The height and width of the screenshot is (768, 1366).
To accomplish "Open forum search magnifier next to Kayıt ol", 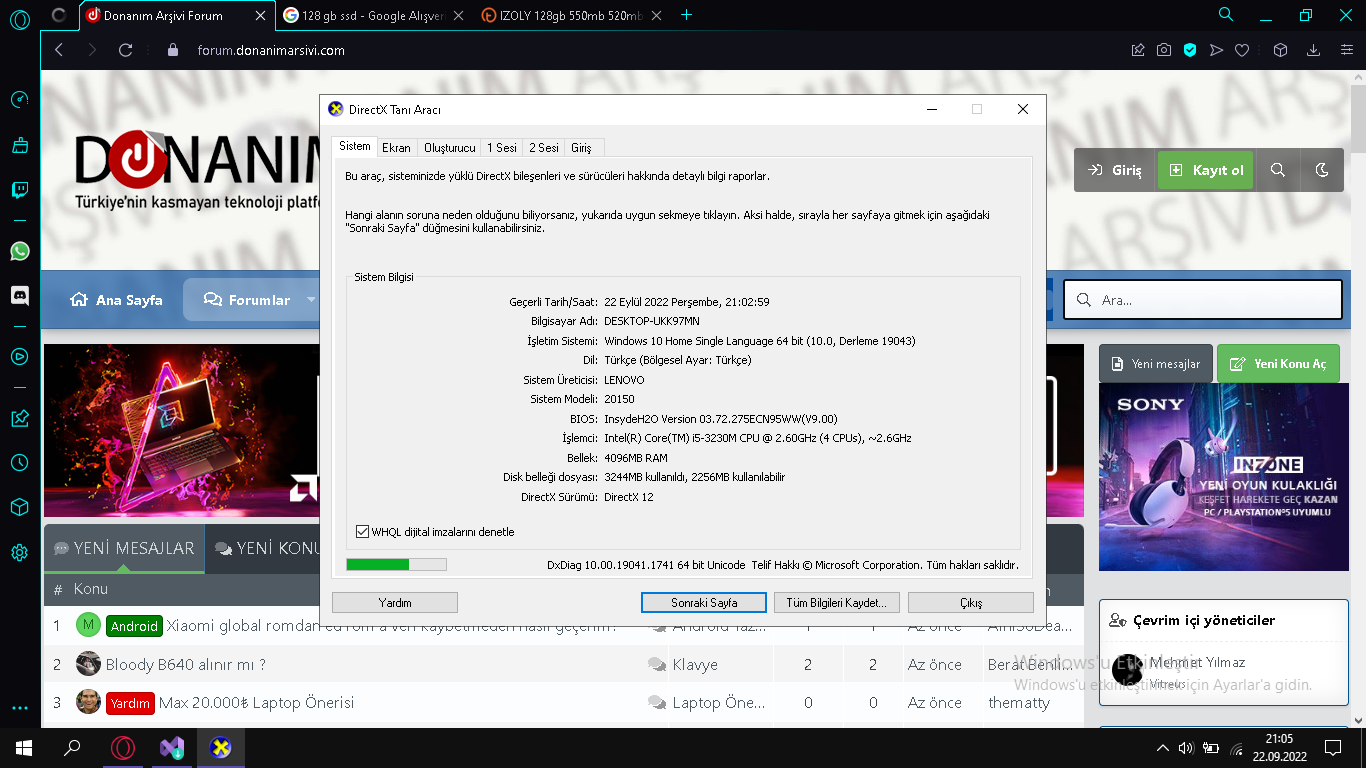I will 1278,170.
